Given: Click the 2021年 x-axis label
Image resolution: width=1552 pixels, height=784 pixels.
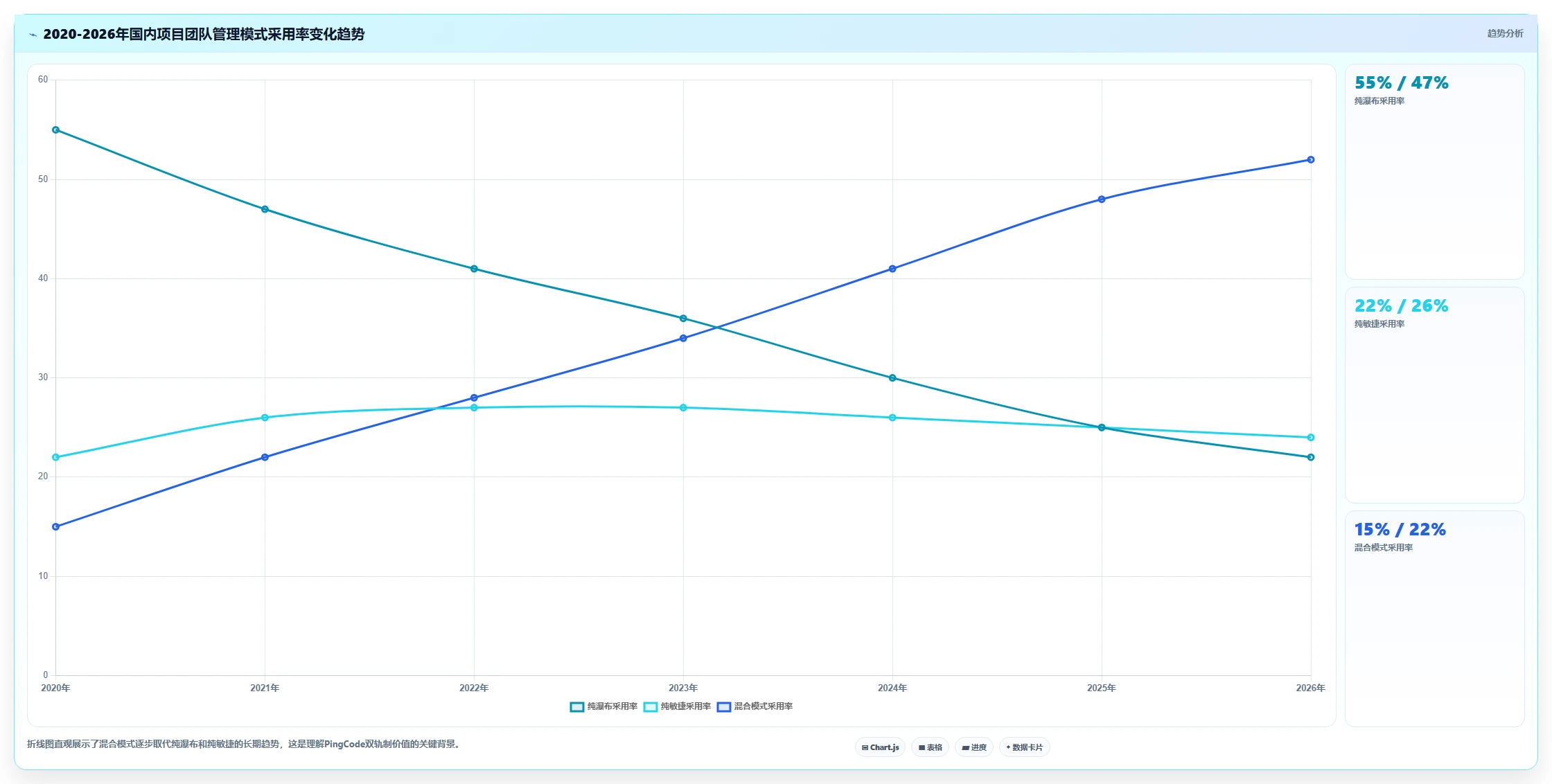Looking at the screenshot, I should [x=265, y=688].
